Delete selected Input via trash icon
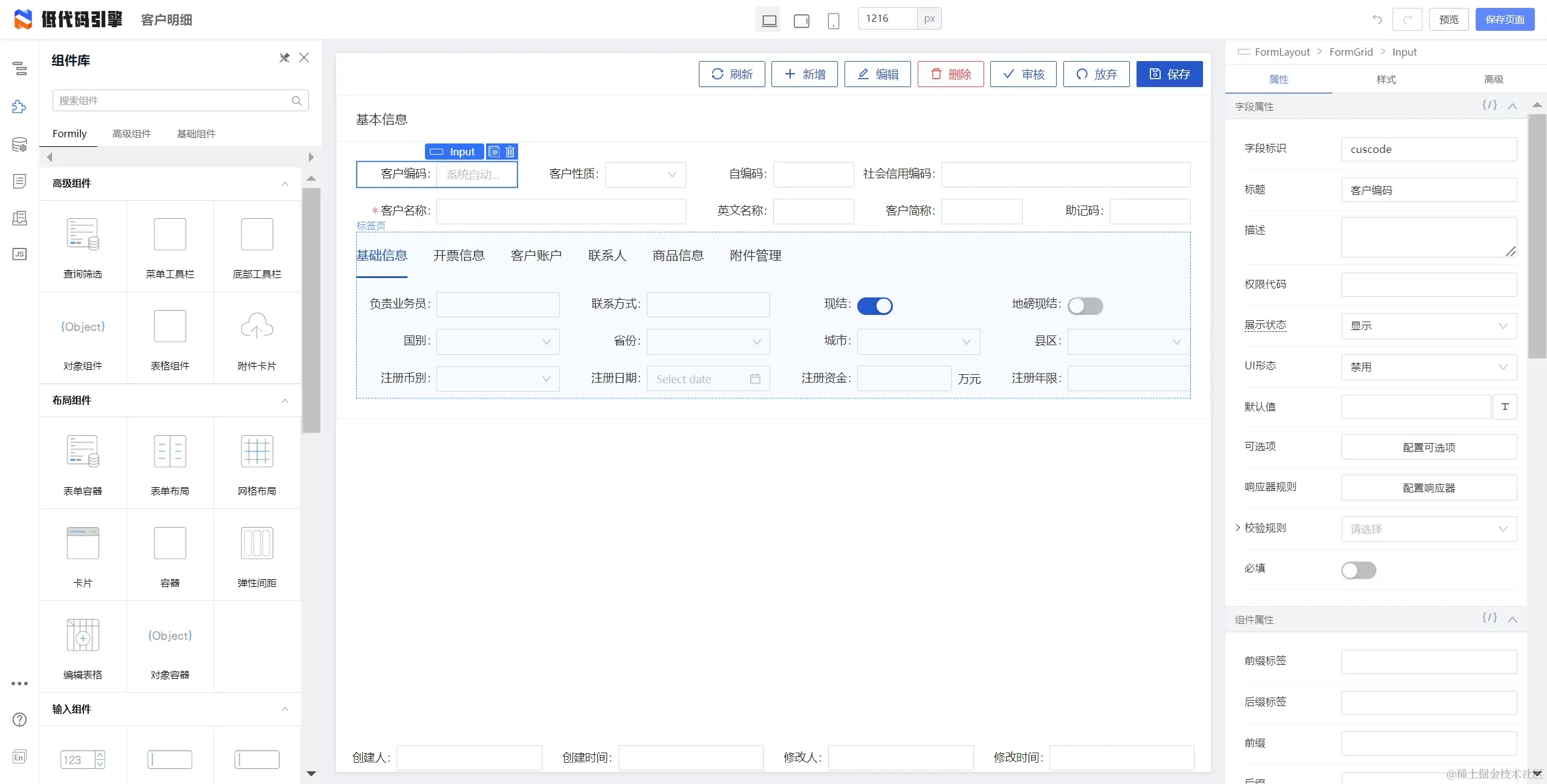The image size is (1547, 784). (510, 152)
